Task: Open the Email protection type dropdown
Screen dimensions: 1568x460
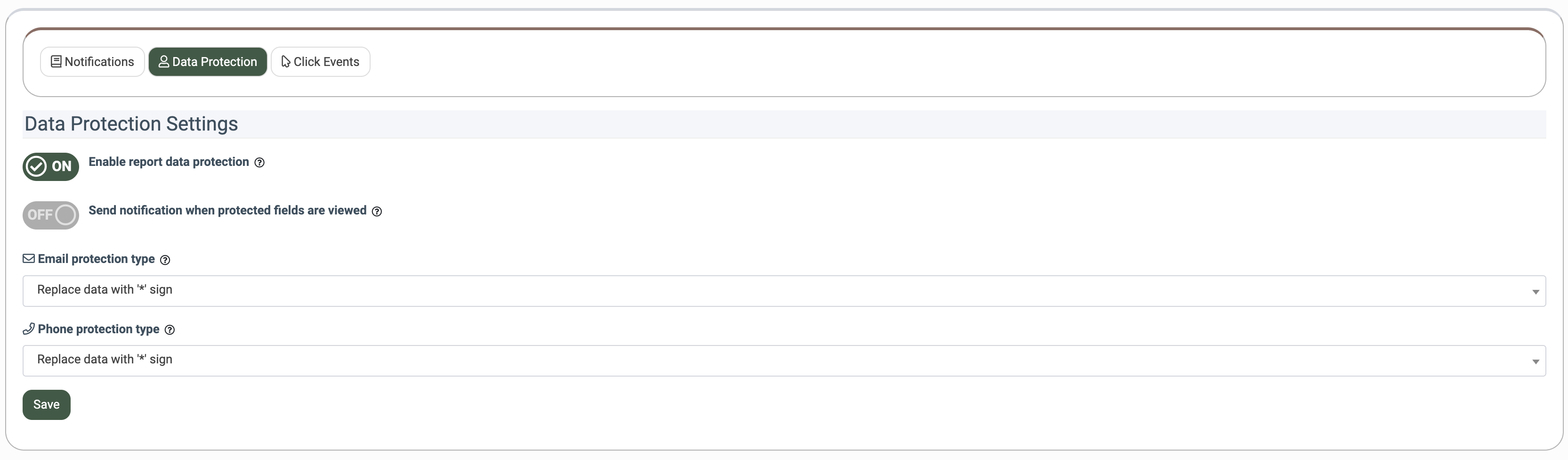Action: [784, 291]
